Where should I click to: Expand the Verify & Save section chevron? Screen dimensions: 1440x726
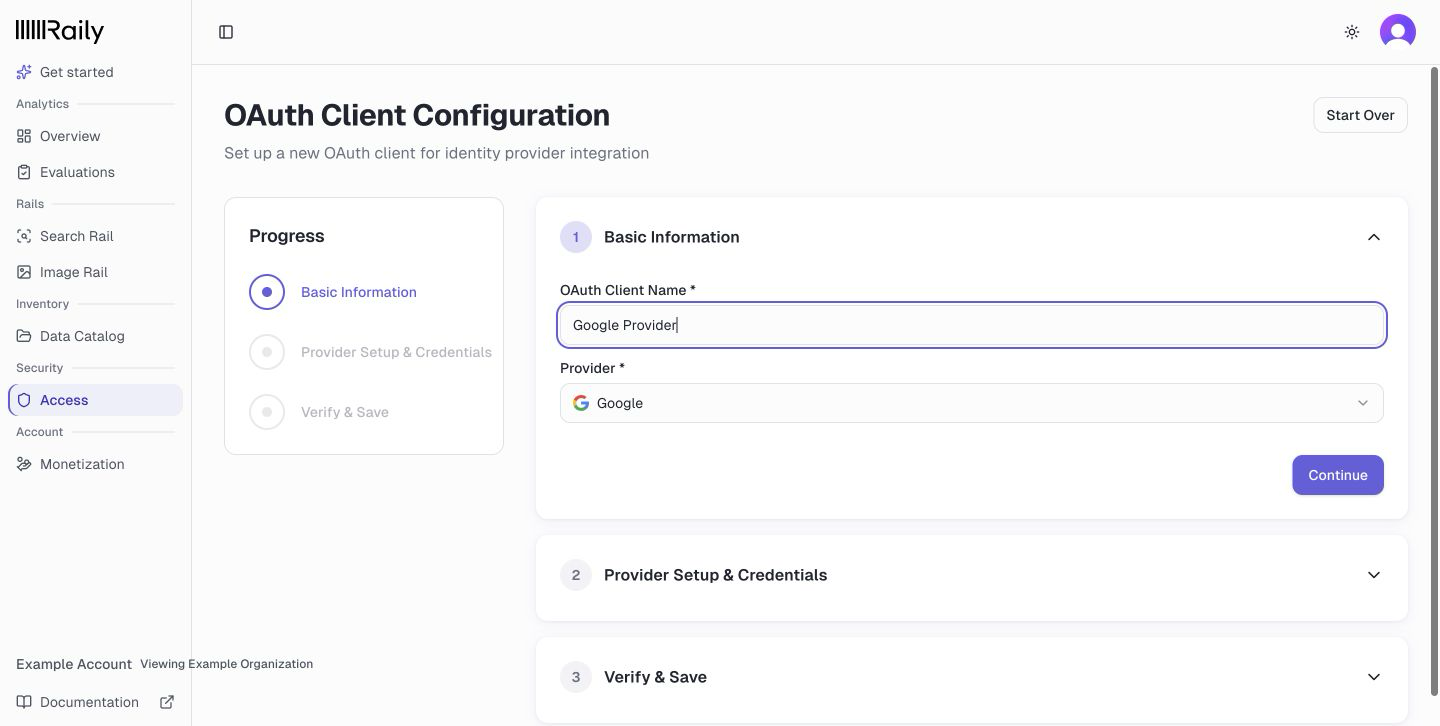pos(1374,677)
